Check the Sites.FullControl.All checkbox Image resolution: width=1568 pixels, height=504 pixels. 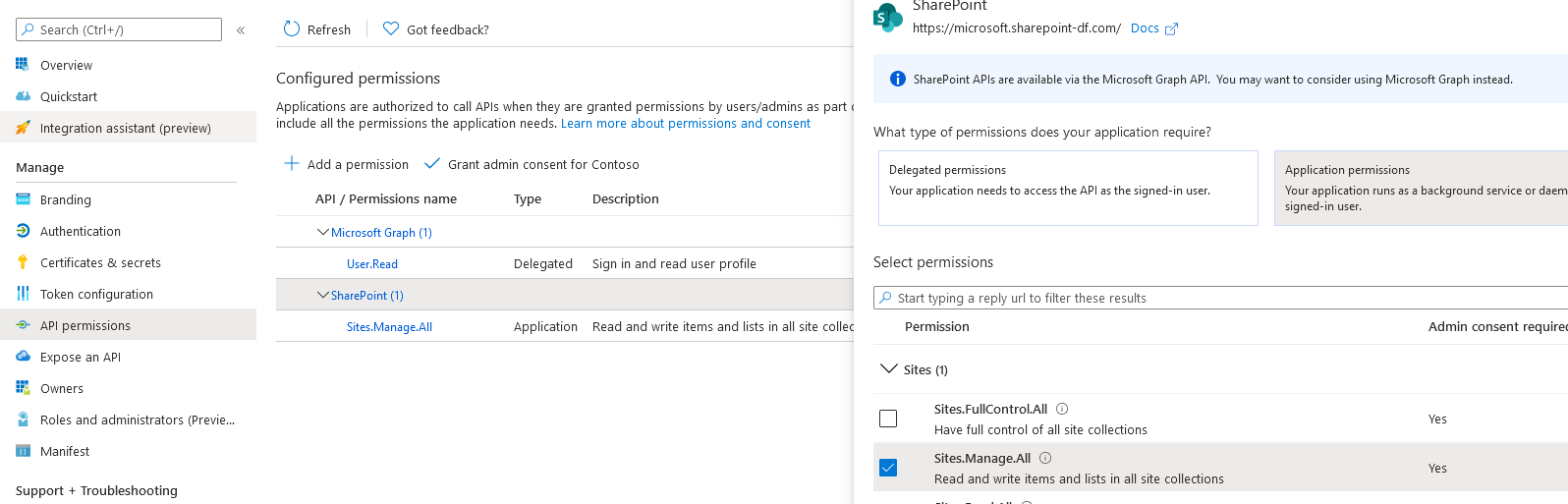888,419
